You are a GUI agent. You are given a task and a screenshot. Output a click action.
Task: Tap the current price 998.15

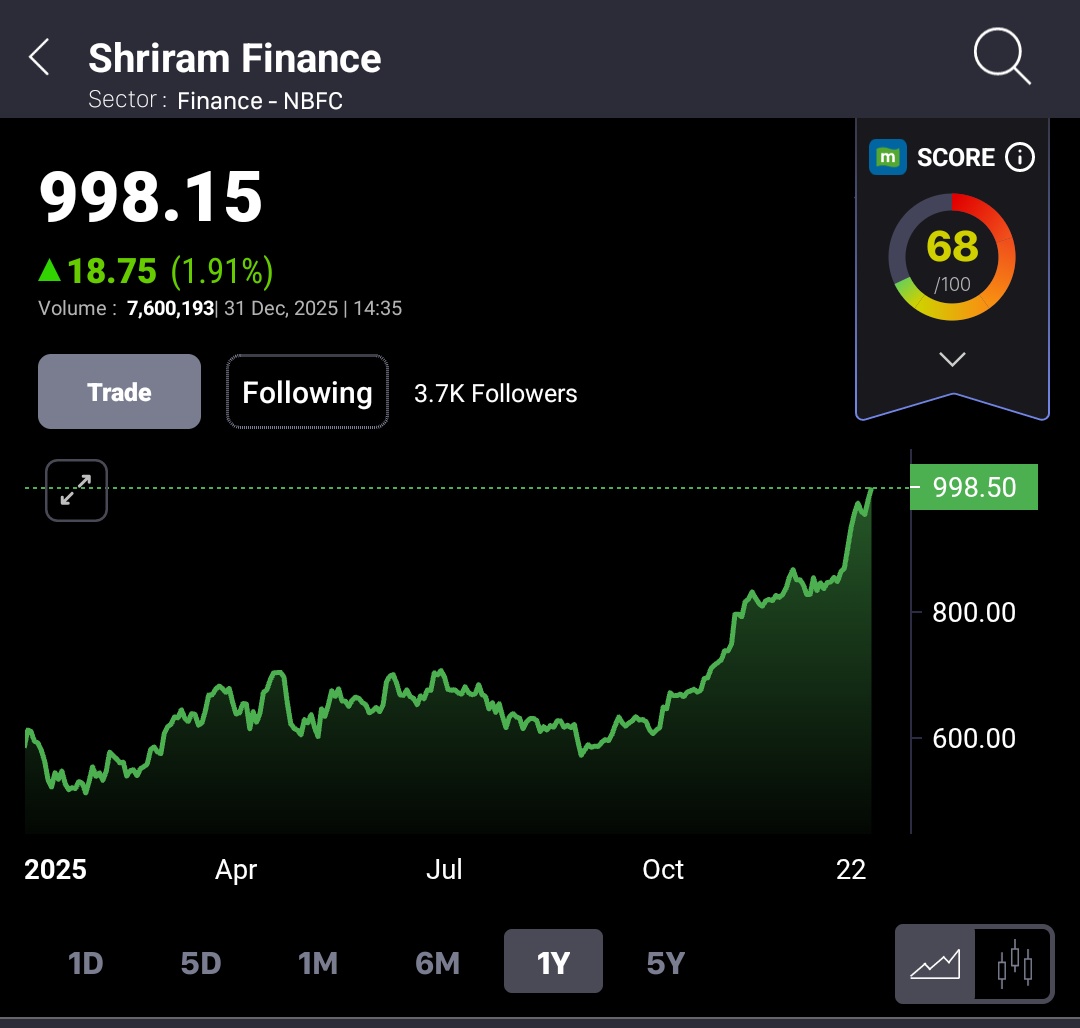coord(151,197)
